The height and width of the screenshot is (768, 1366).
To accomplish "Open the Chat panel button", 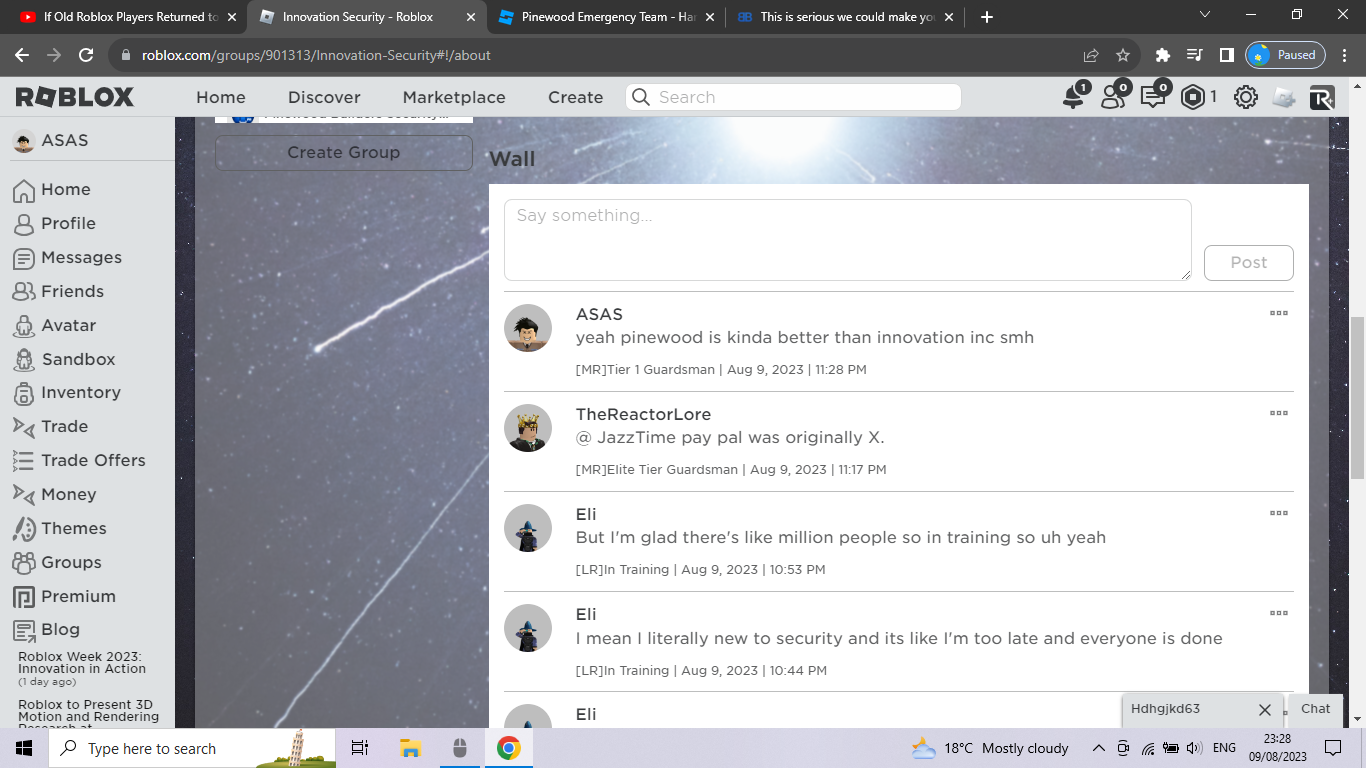I will (1315, 709).
